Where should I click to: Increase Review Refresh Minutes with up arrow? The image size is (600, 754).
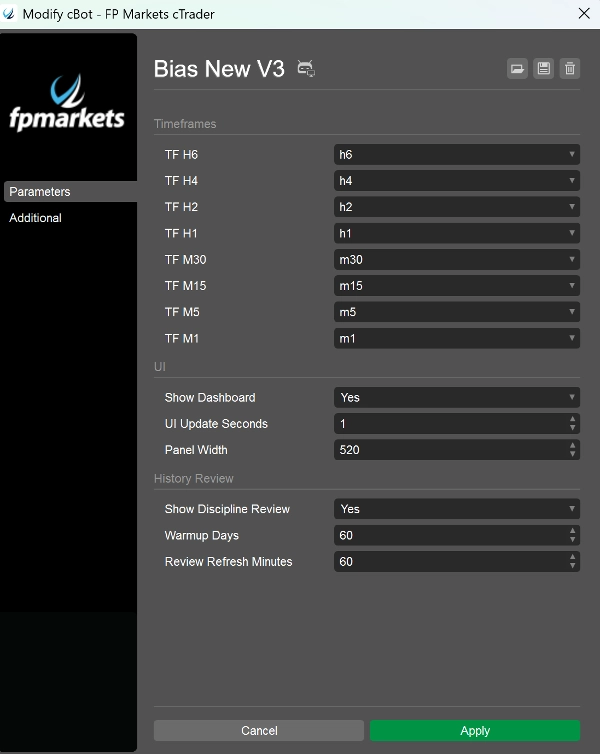(x=572, y=557)
